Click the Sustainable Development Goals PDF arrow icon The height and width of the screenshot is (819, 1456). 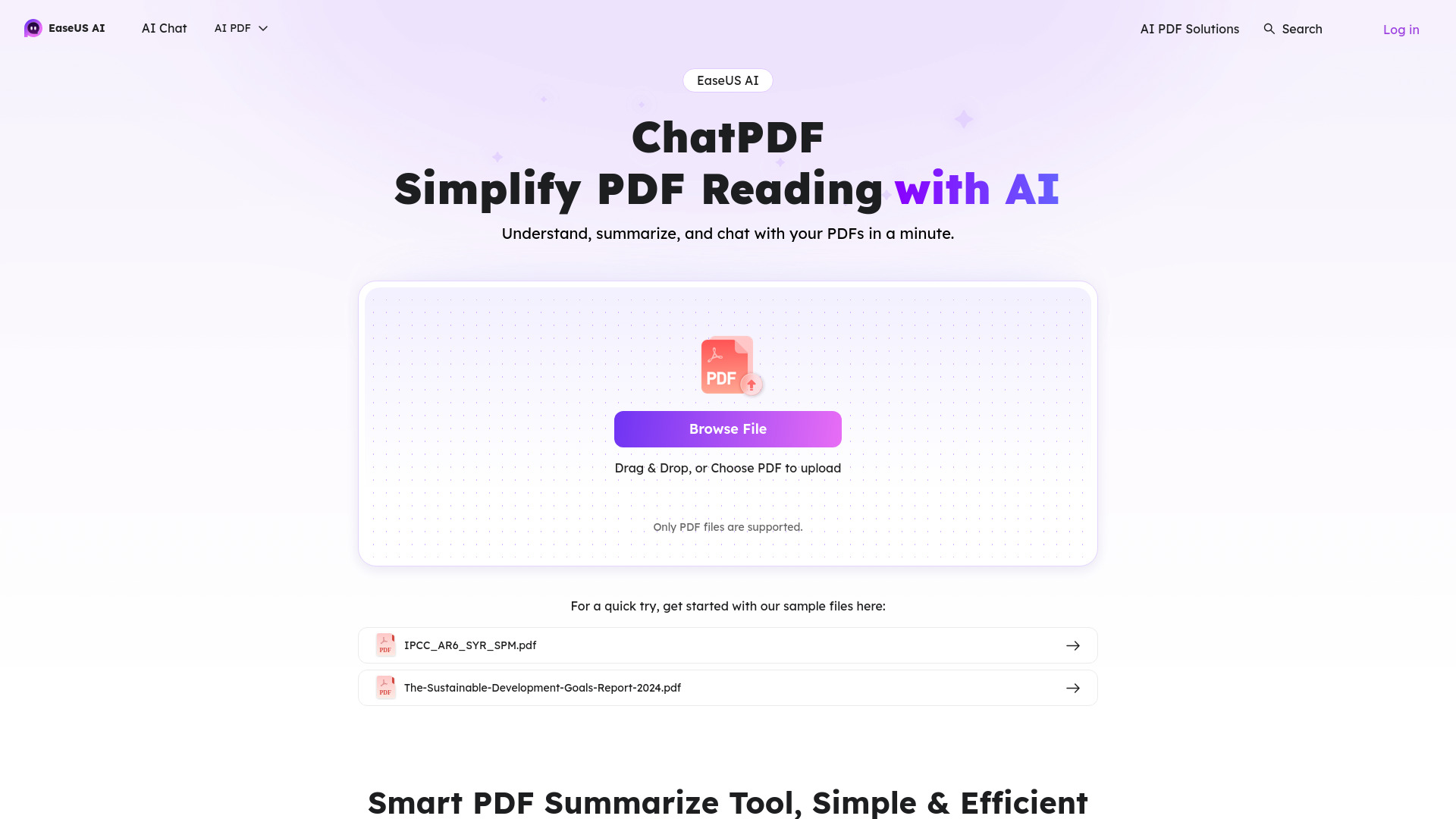1073,688
